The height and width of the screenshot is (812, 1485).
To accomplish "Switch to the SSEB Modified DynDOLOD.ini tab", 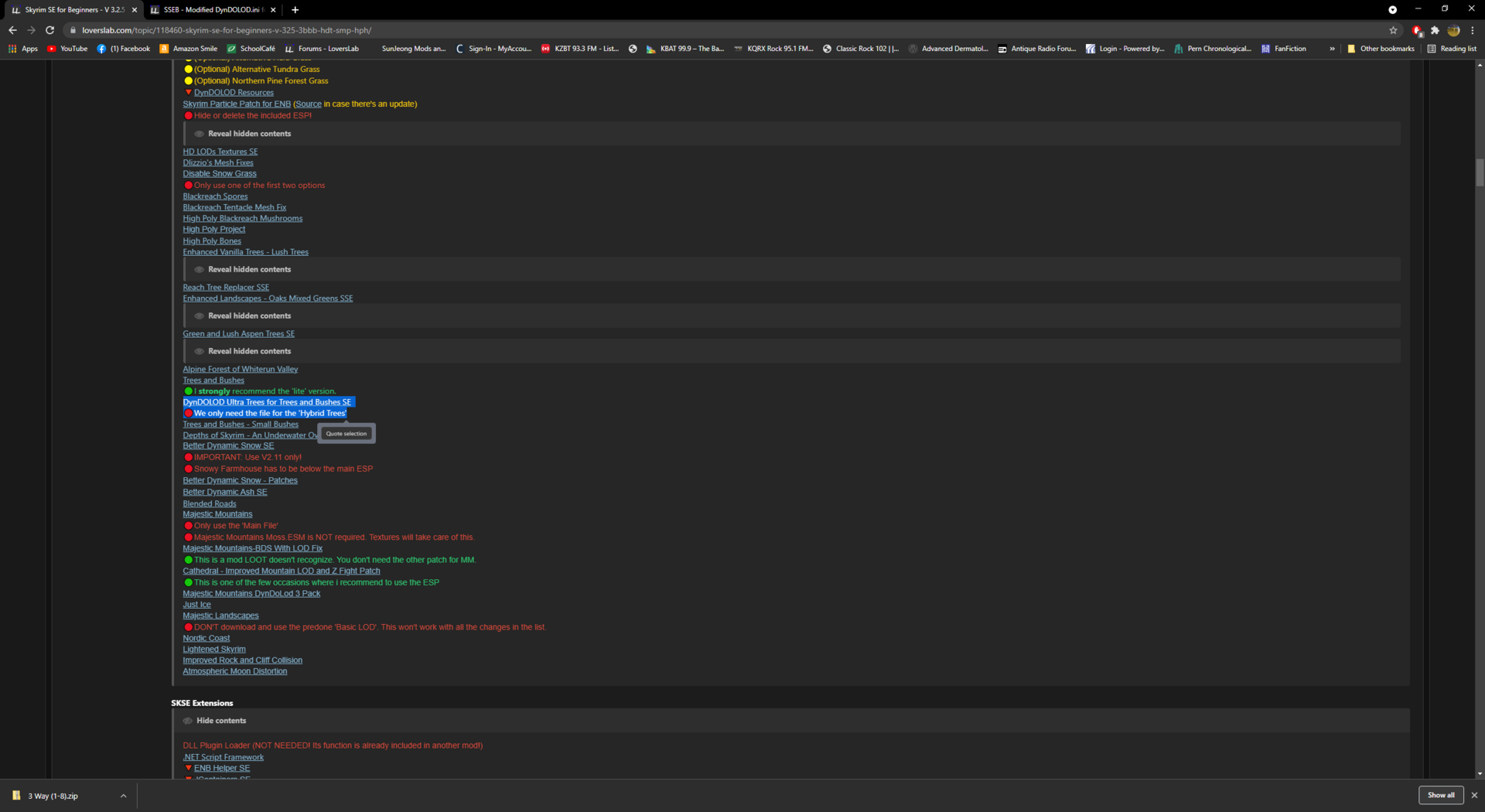I will [213, 10].
